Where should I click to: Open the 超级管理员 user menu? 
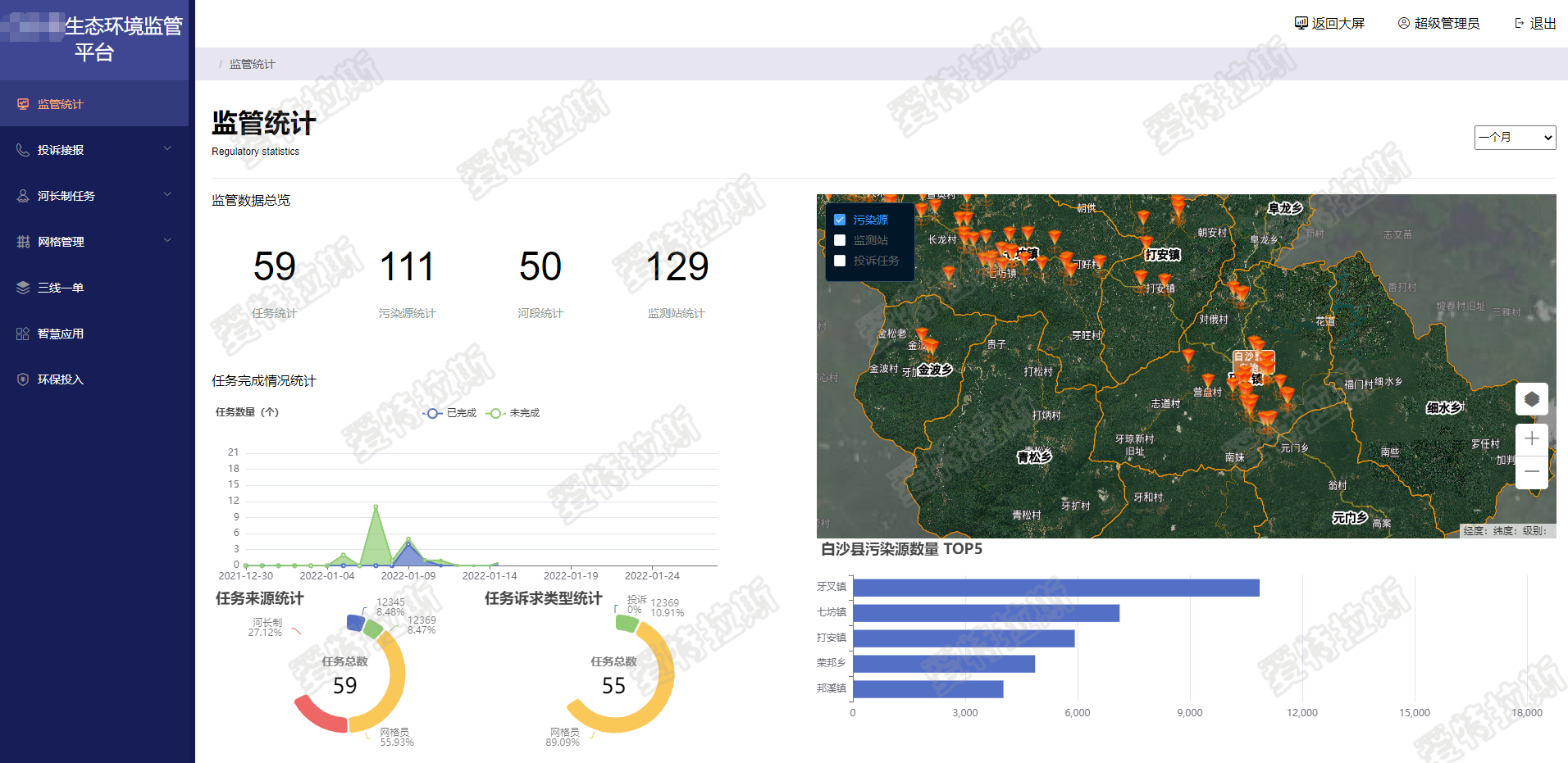pos(1438,24)
